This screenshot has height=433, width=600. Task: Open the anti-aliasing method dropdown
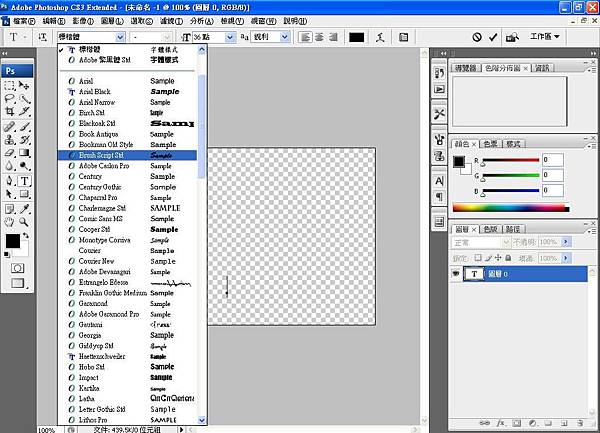click(284, 37)
